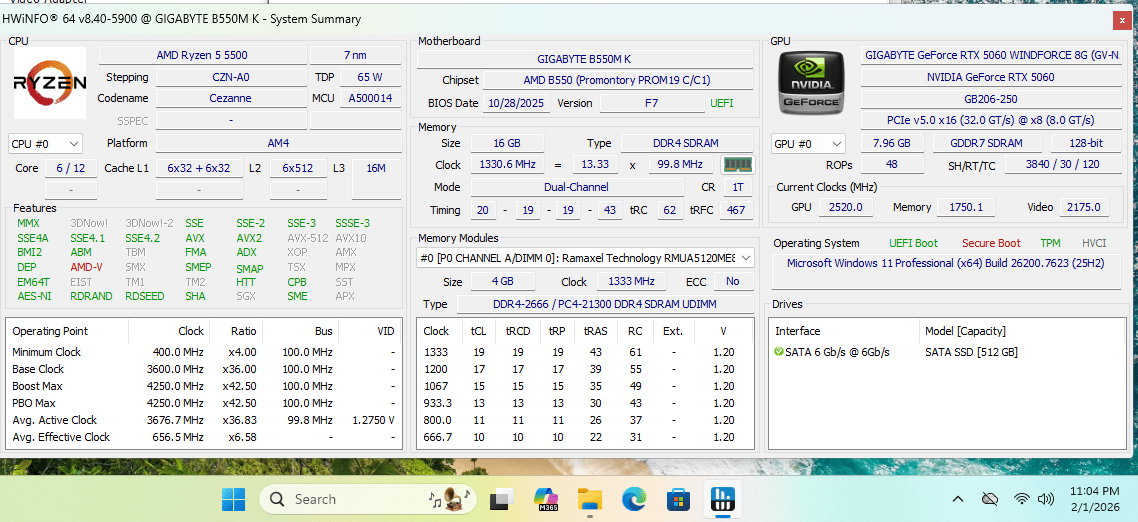Click the 6 / 12 core count value
Screen dimensions: 1138x522
point(70,168)
